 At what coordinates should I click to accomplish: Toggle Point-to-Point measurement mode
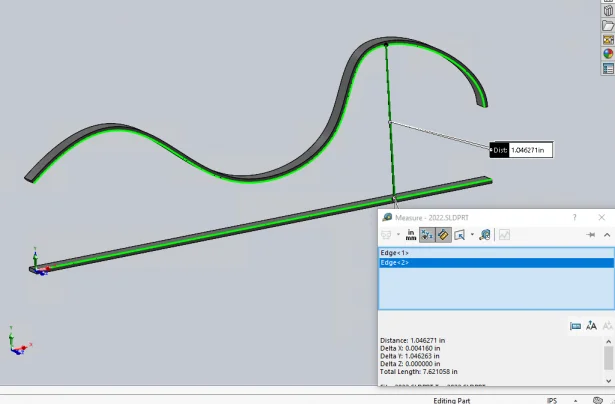(443, 235)
